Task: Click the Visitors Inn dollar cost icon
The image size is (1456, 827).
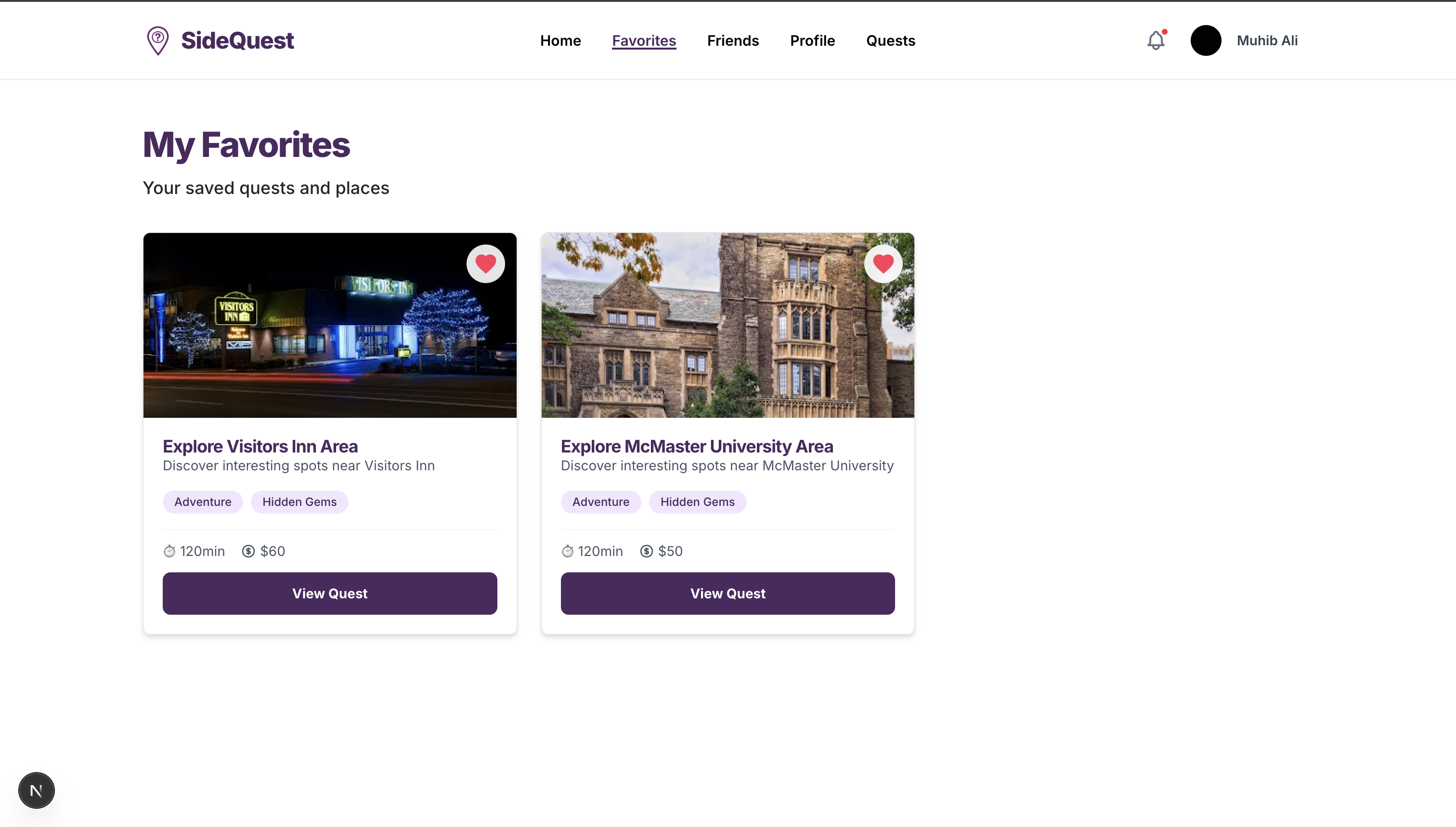Action: click(248, 551)
